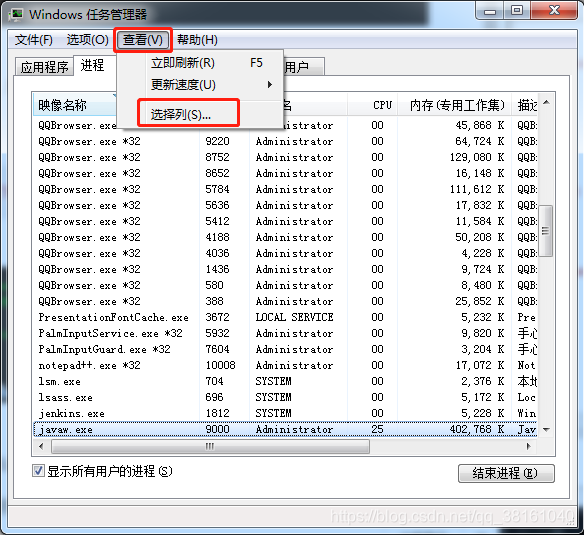Click the LOCAL SERVICE user name cell
The height and width of the screenshot is (535, 584).
click(294, 317)
